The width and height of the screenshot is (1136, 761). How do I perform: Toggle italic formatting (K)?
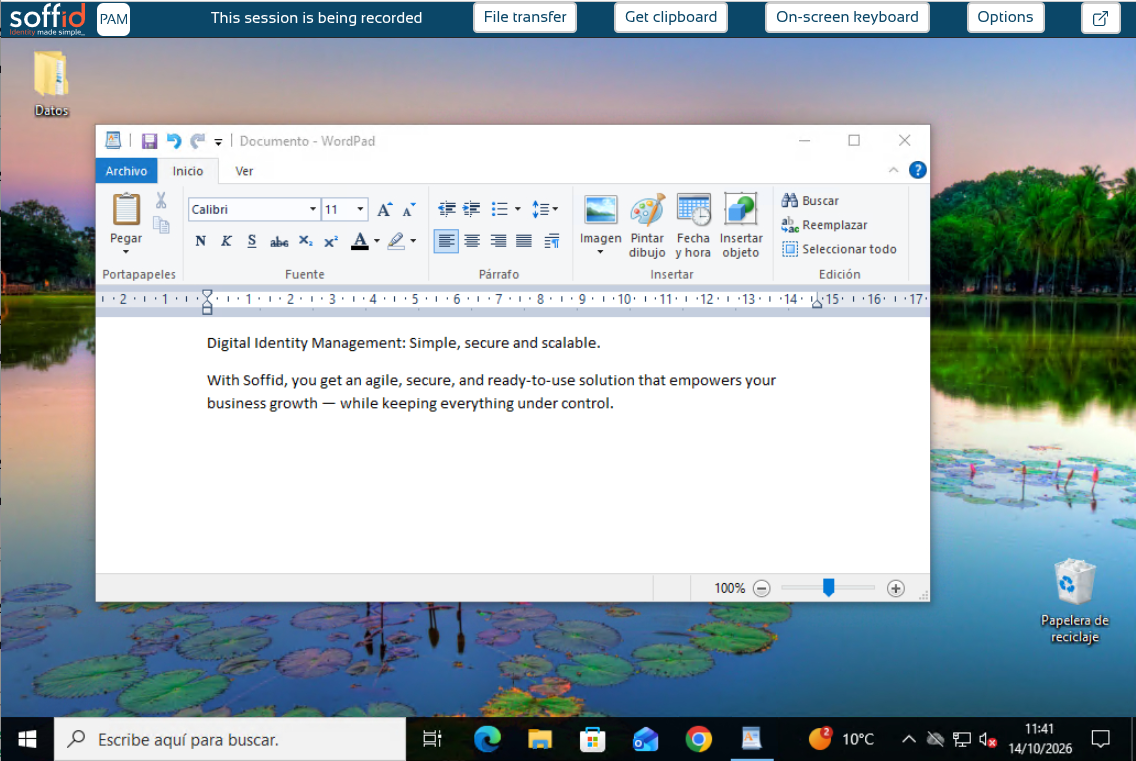pos(226,241)
